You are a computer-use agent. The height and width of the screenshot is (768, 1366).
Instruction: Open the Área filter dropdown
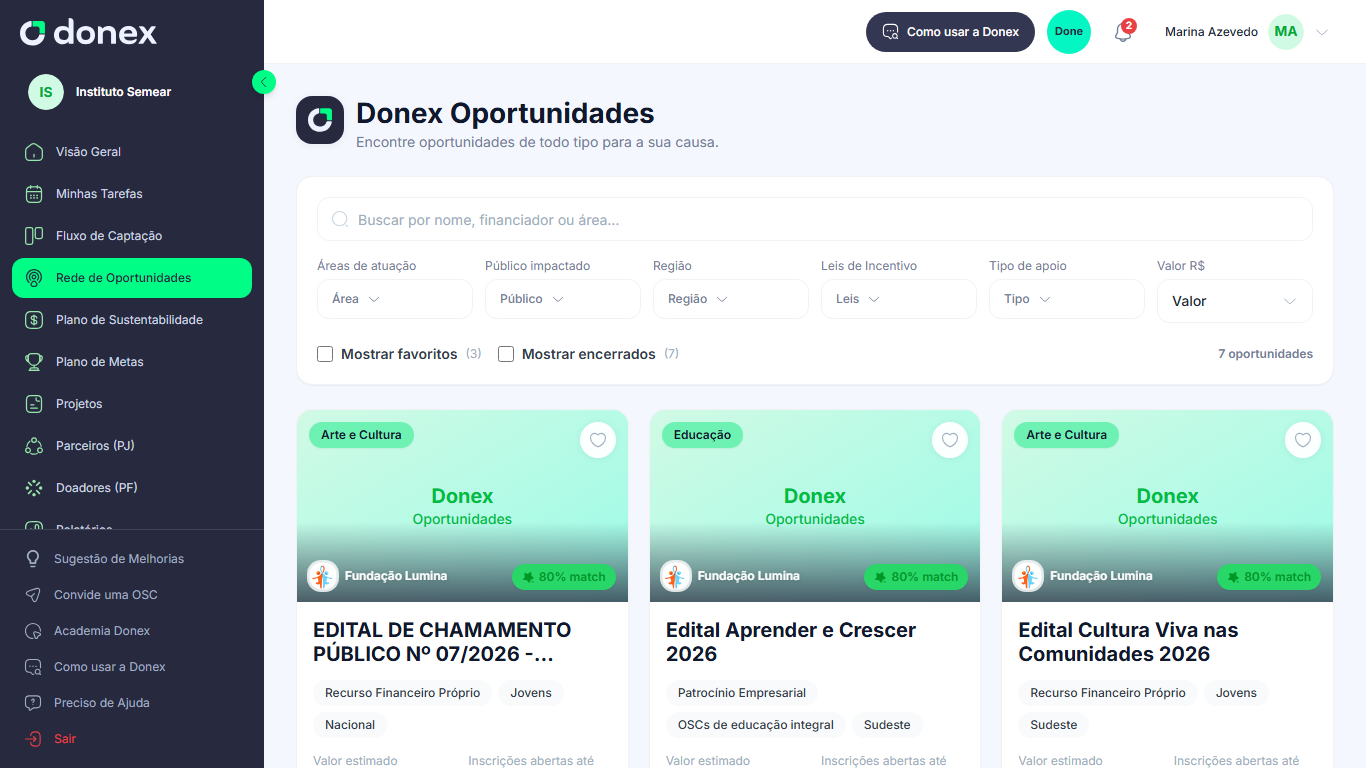[x=395, y=299]
